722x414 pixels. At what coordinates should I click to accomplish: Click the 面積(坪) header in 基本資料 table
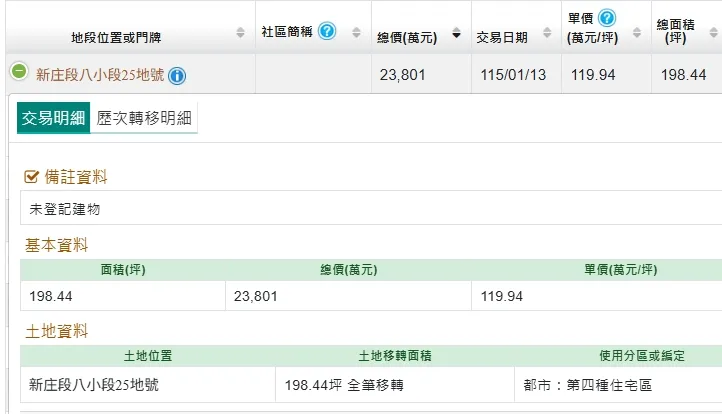click(x=123, y=269)
